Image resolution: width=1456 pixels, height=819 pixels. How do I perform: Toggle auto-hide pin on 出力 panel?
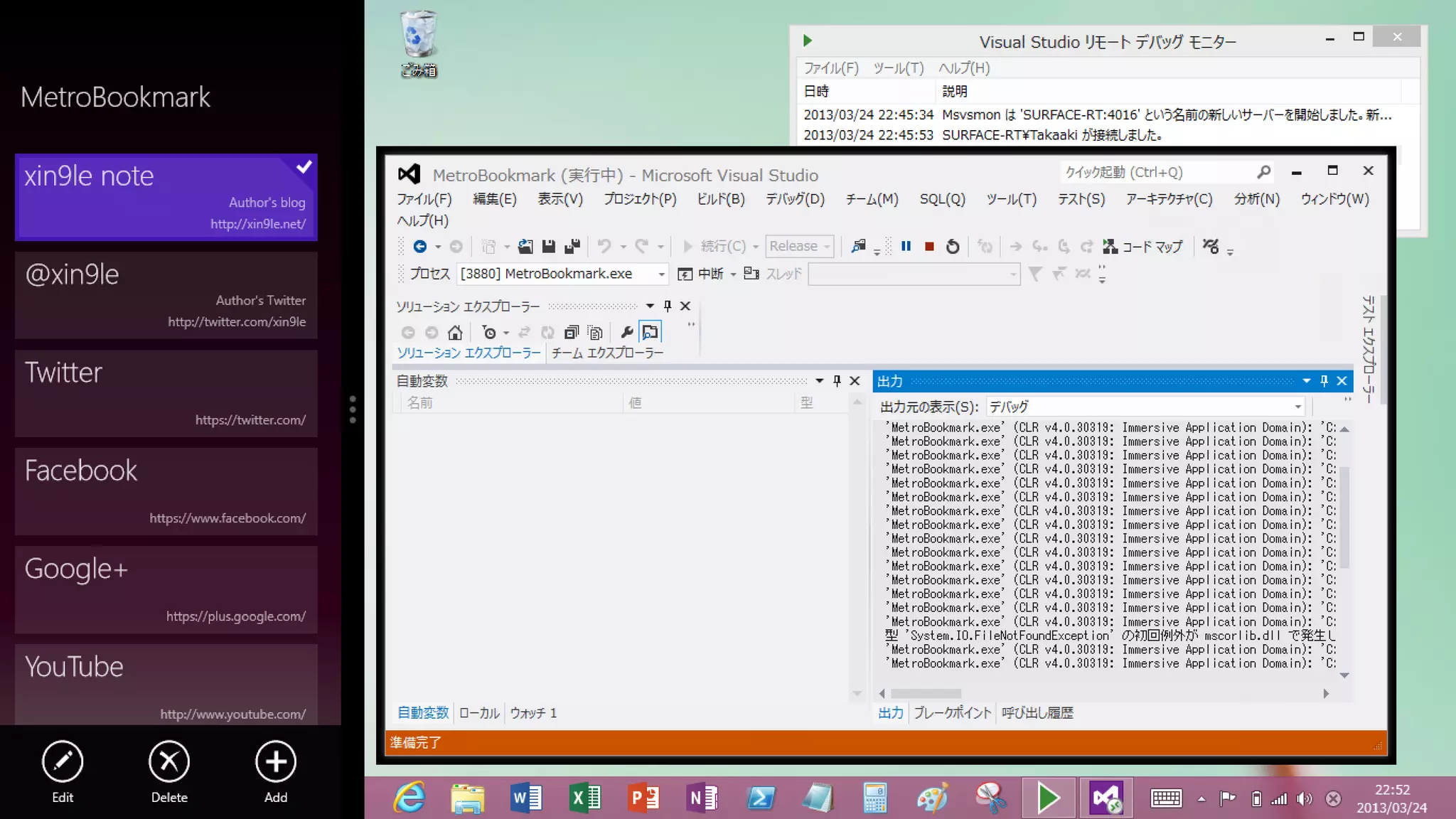pyautogui.click(x=1324, y=381)
